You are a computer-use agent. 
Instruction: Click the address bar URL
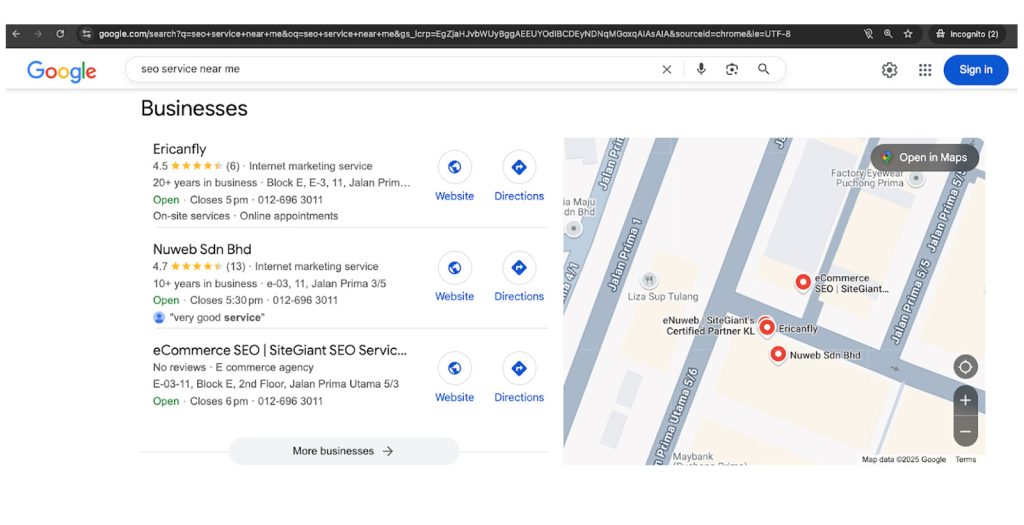(x=444, y=34)
